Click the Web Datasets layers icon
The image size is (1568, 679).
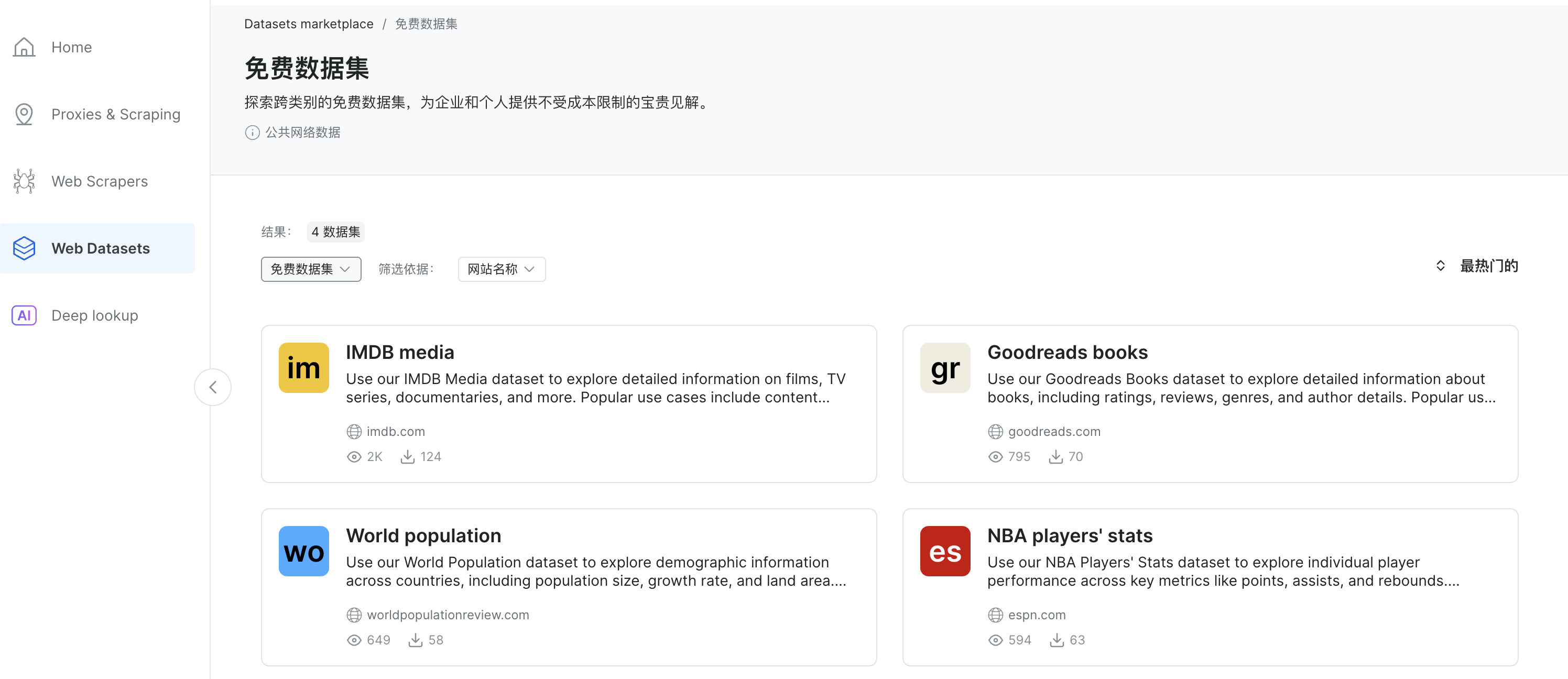(24, 248)
